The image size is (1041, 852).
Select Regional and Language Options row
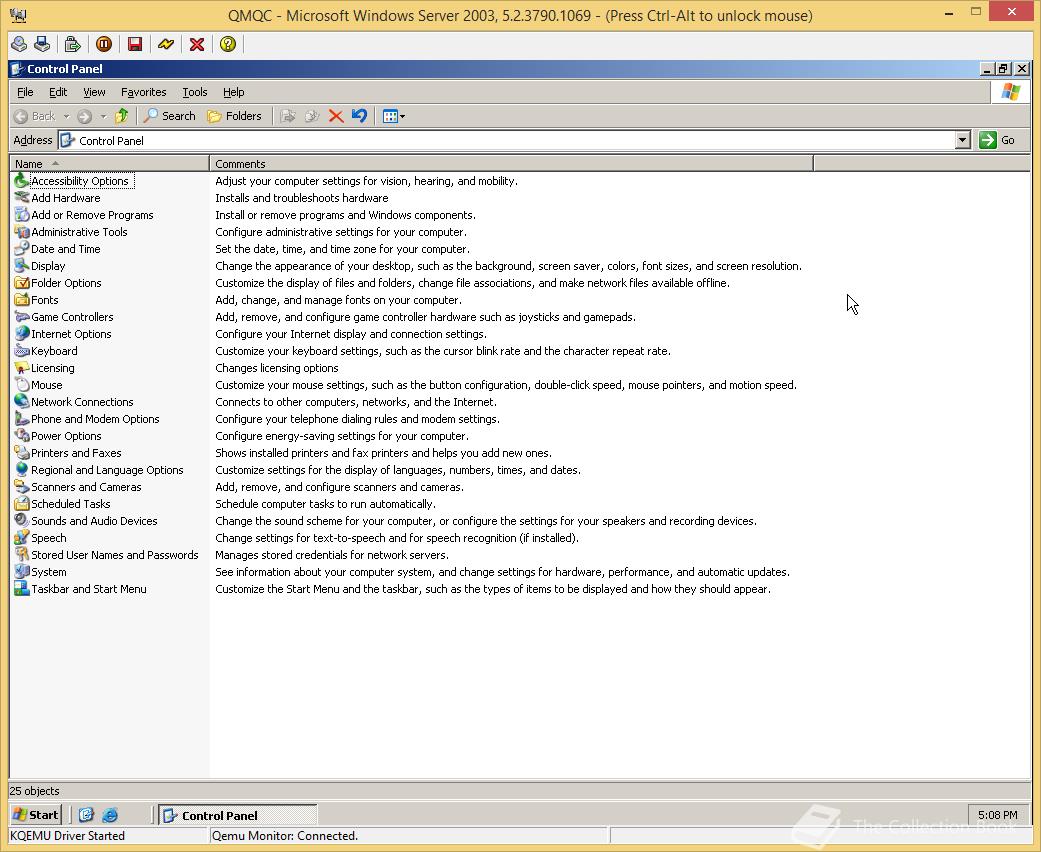tap(99, 469)
